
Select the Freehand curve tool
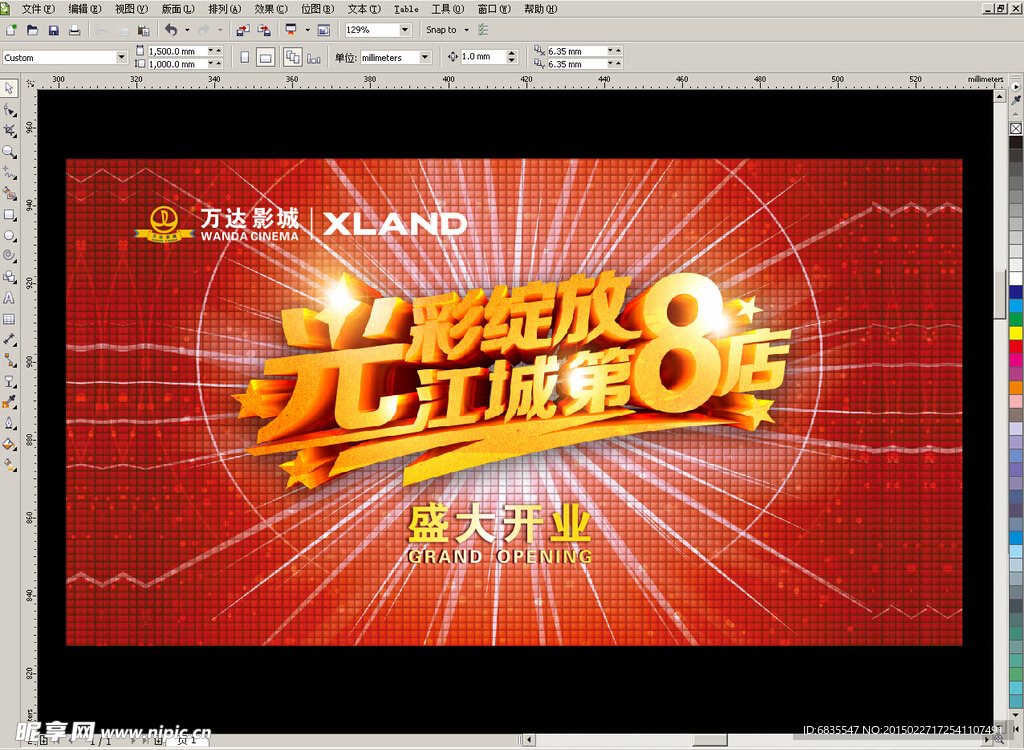9,172
